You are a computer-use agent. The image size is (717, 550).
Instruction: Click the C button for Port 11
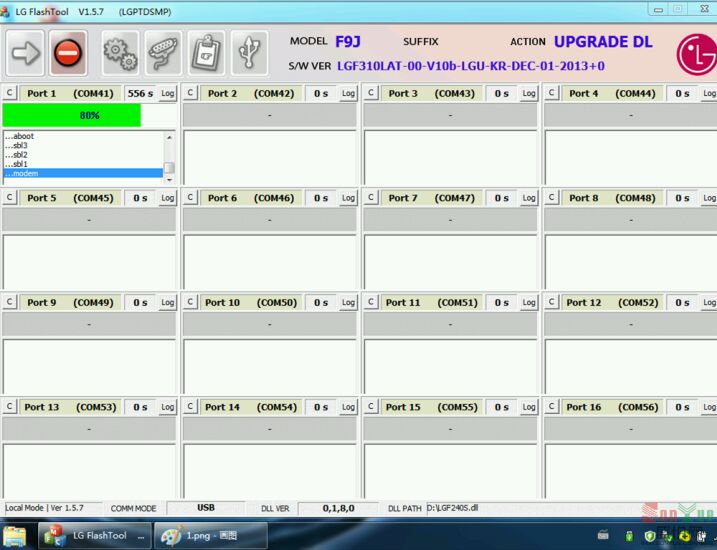coord(371,302)
